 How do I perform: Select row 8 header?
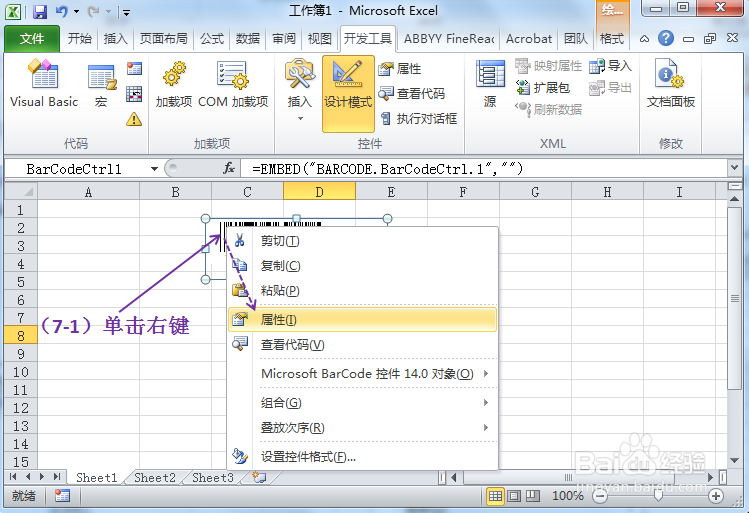point(21,336)
